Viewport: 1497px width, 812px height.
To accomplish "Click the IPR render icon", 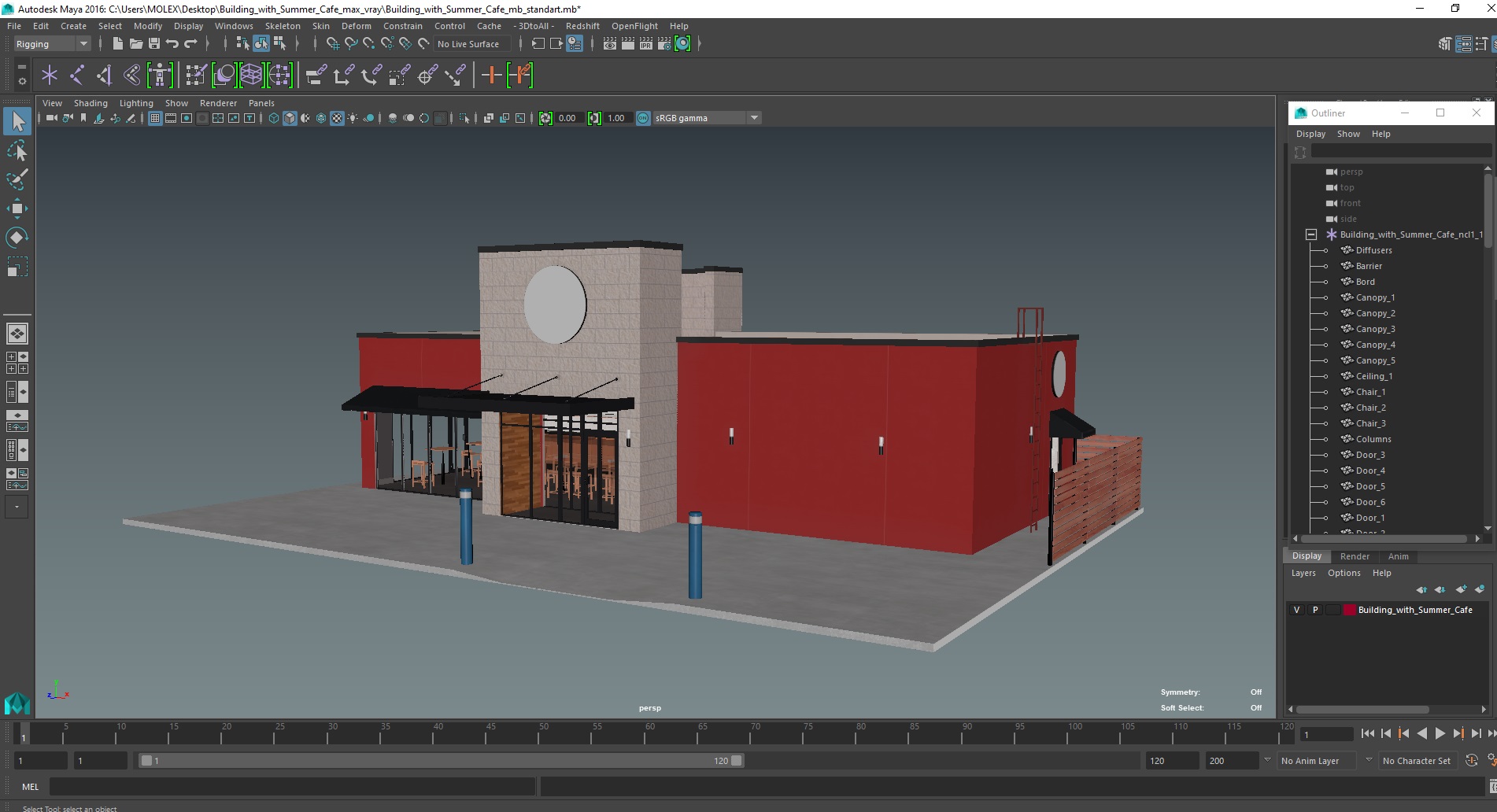I will point(646,43).
